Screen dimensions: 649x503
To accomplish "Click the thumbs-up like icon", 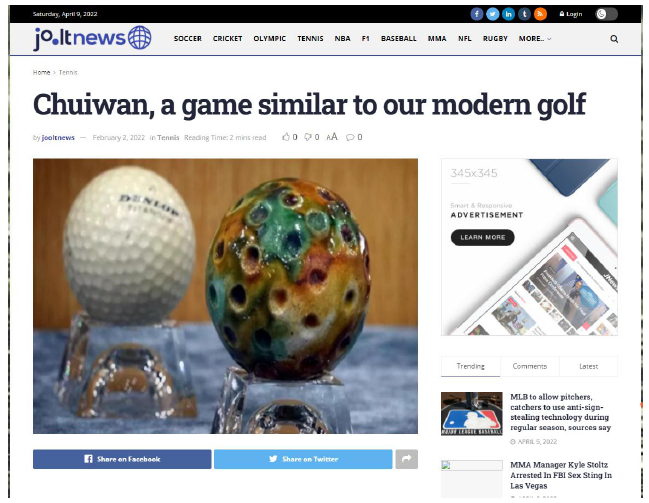I will pyautogui.click(x=286, y=137).
